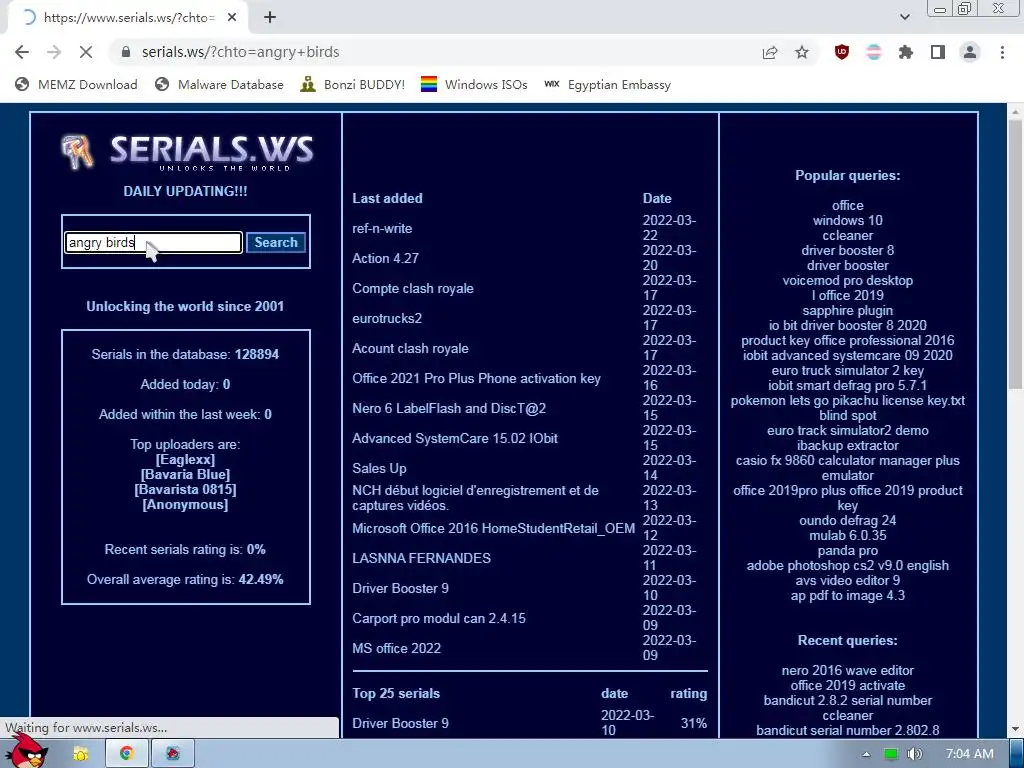The height and width of the screenshot is (768, 1024).
Task: Open ref-n-write serial entry
Action: 382,229
